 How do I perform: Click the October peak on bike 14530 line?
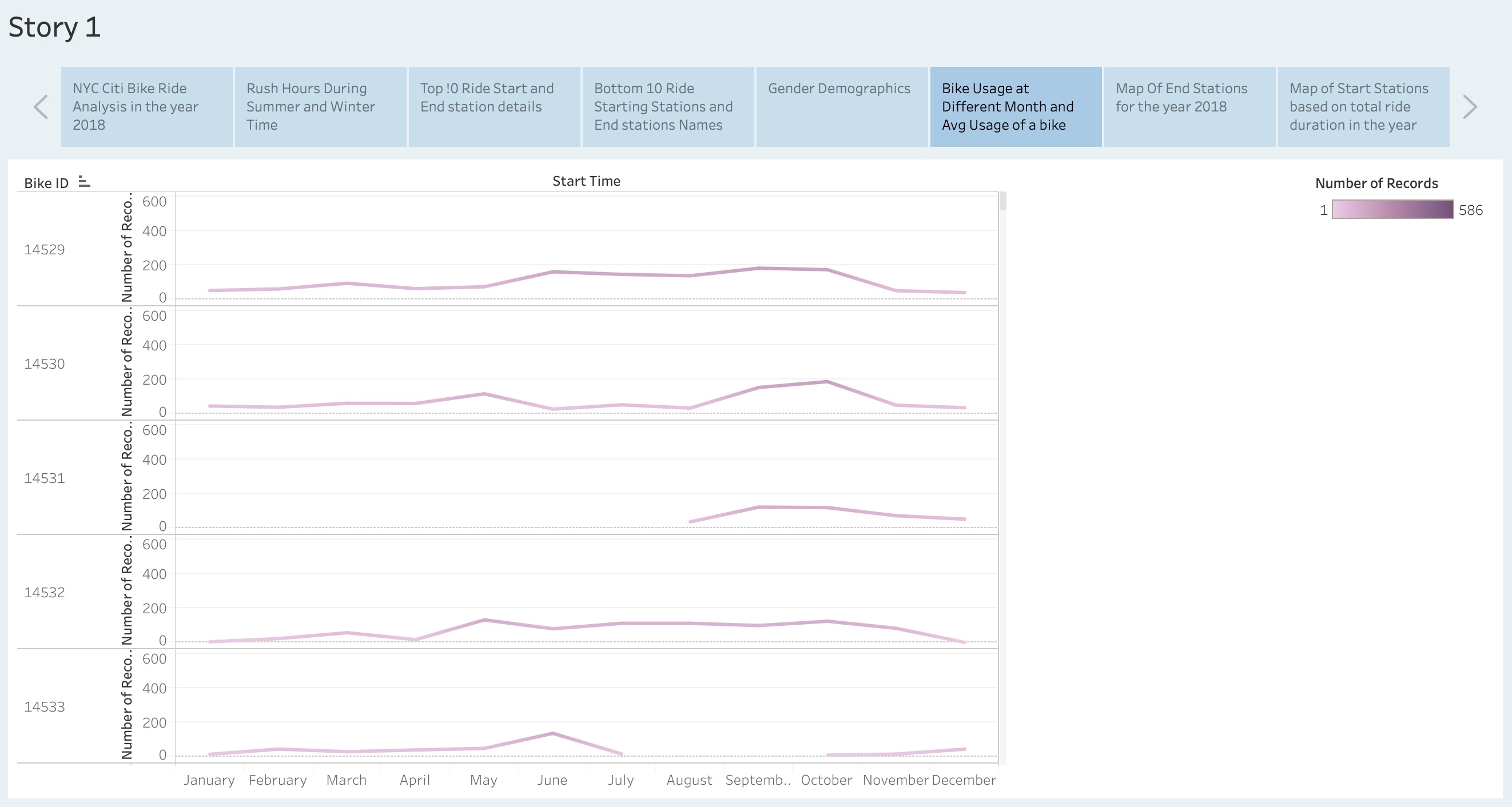point(826,380)
